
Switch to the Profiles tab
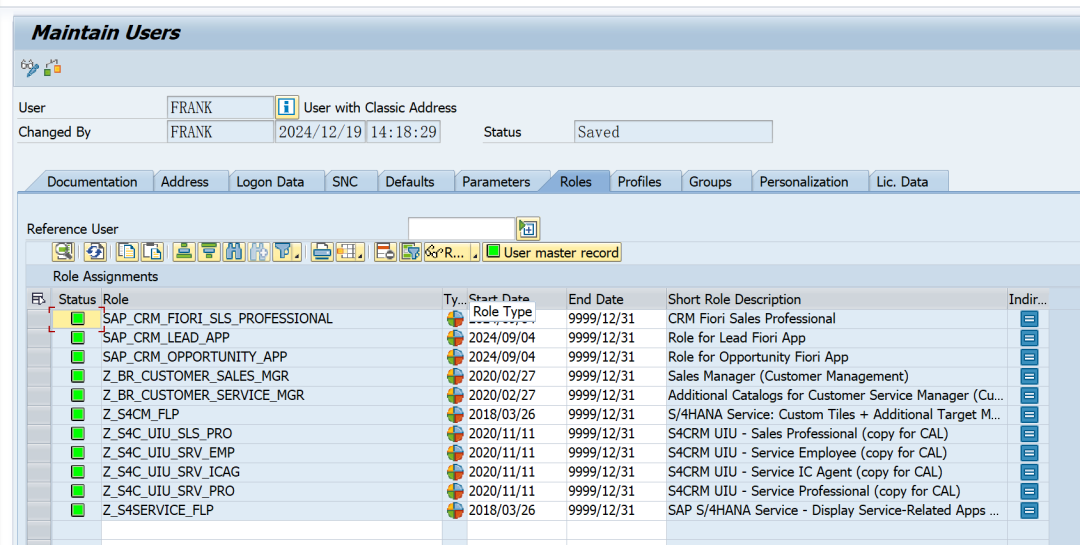coord(639,181)
